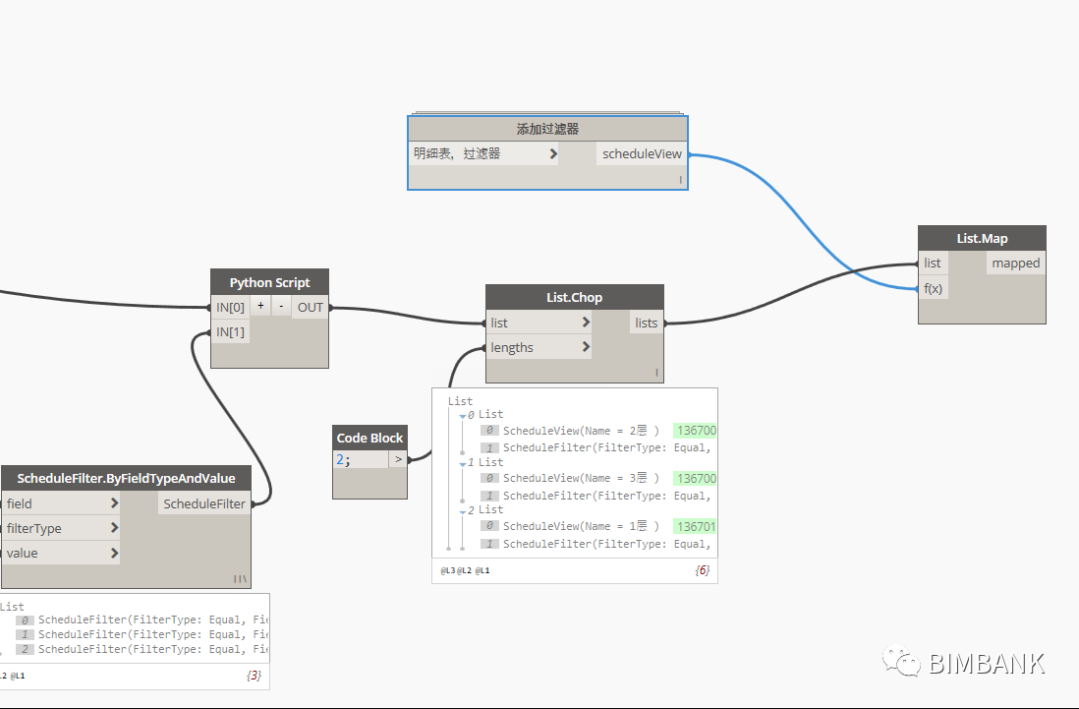Collapse the 0 List item in List.Chop preview

coord(462,416)
